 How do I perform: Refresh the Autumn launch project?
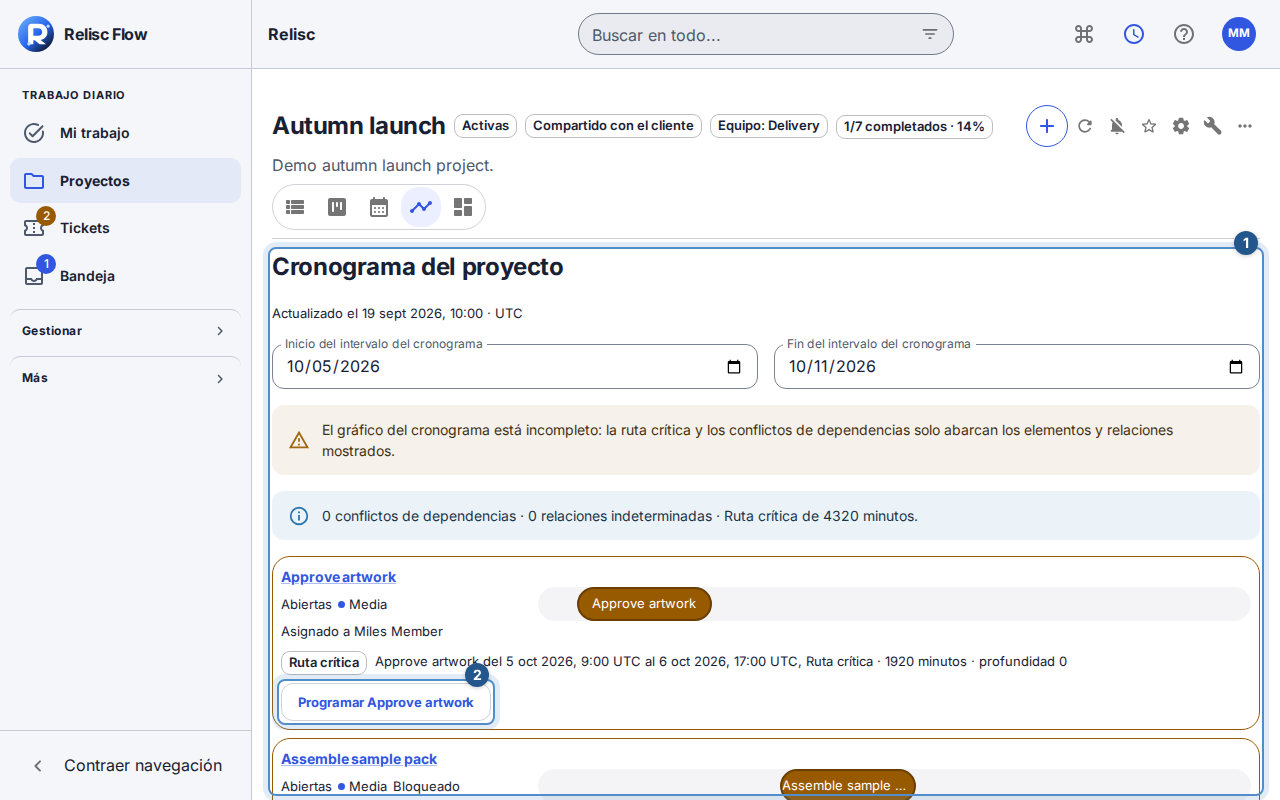click(x=1085, y=126)
